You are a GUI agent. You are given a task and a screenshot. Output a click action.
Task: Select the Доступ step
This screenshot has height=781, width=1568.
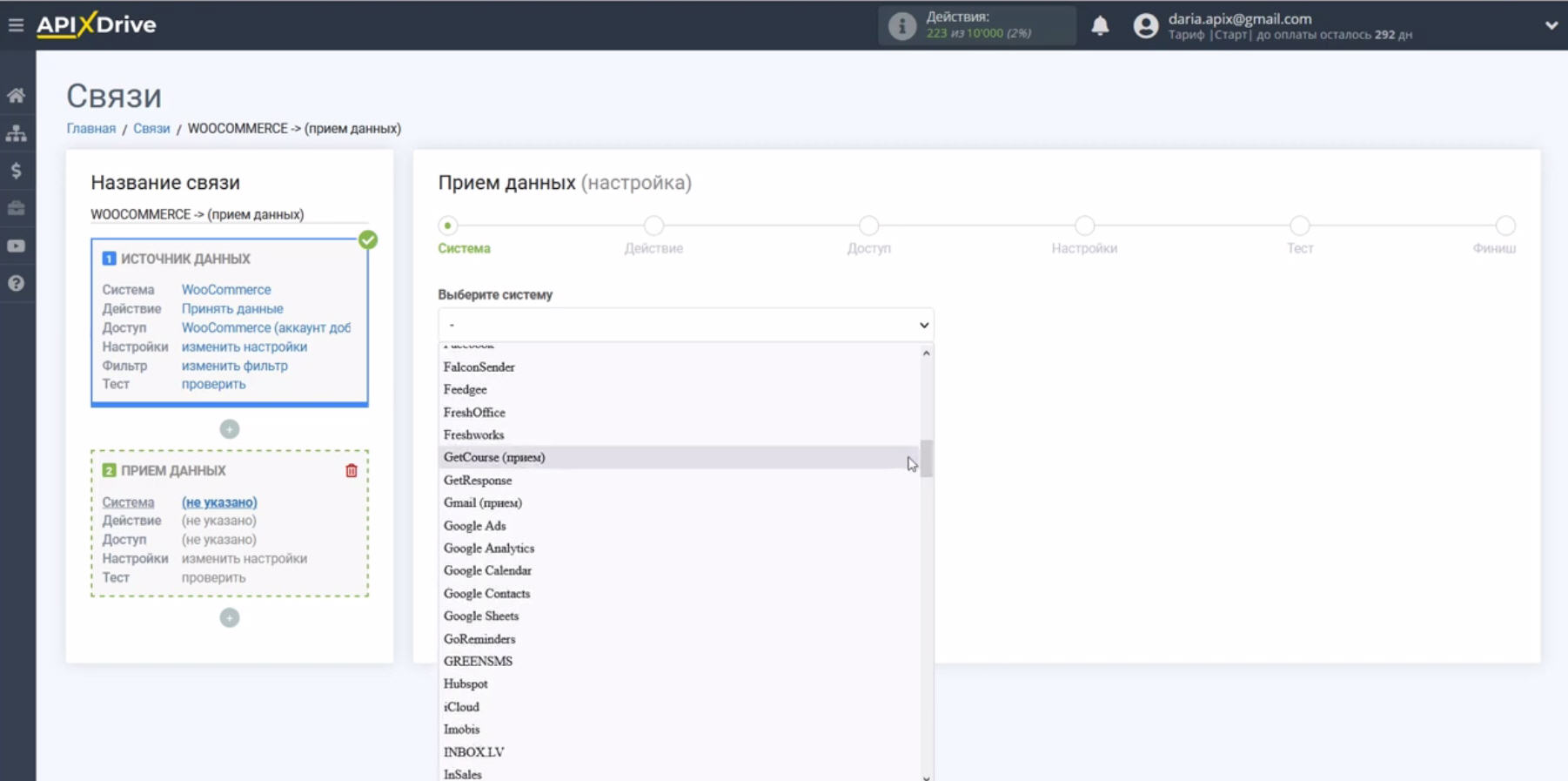click(868, 226)
